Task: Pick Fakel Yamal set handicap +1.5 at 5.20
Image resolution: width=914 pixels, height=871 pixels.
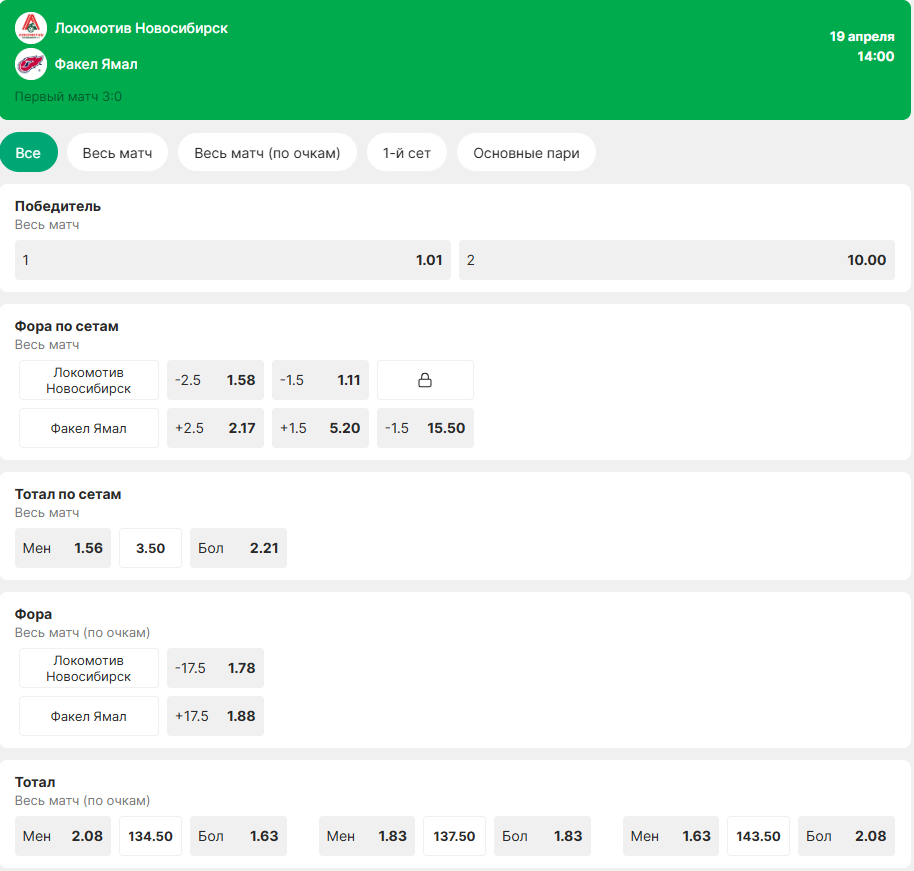Action: 320,428
